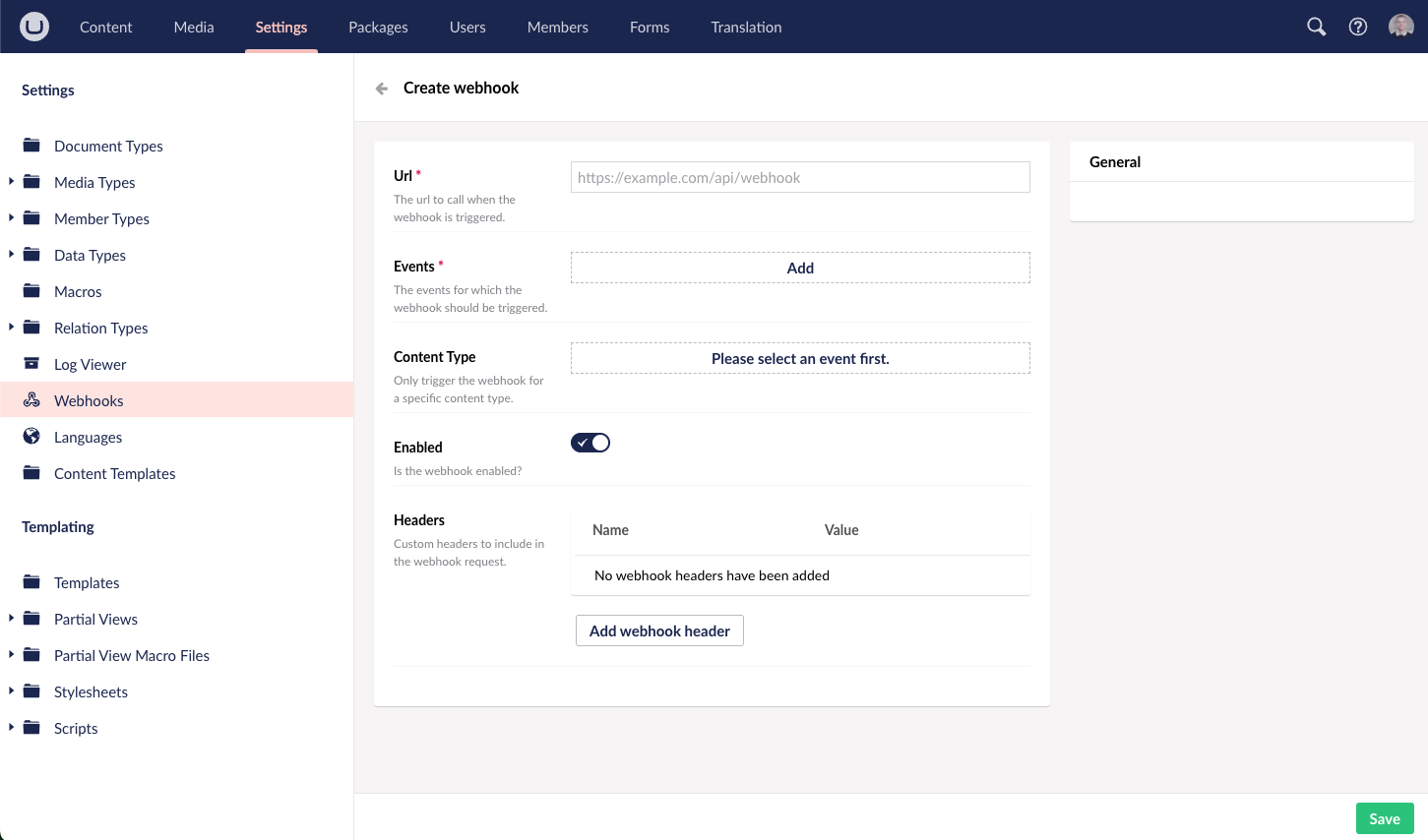Click the back arrow beside Create webhook
Viewport: 1428px width, 840px height.
pos(381,88)
